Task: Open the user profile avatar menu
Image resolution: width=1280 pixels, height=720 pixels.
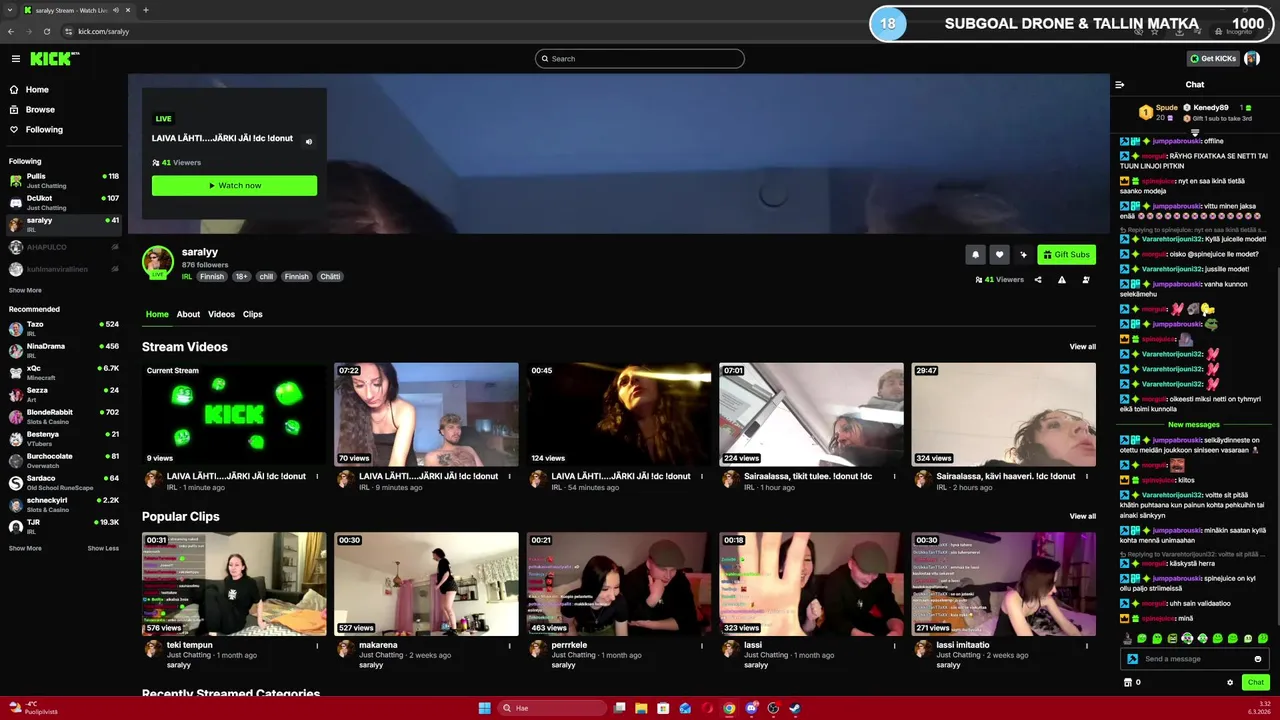Action: tap(1252, 59)
